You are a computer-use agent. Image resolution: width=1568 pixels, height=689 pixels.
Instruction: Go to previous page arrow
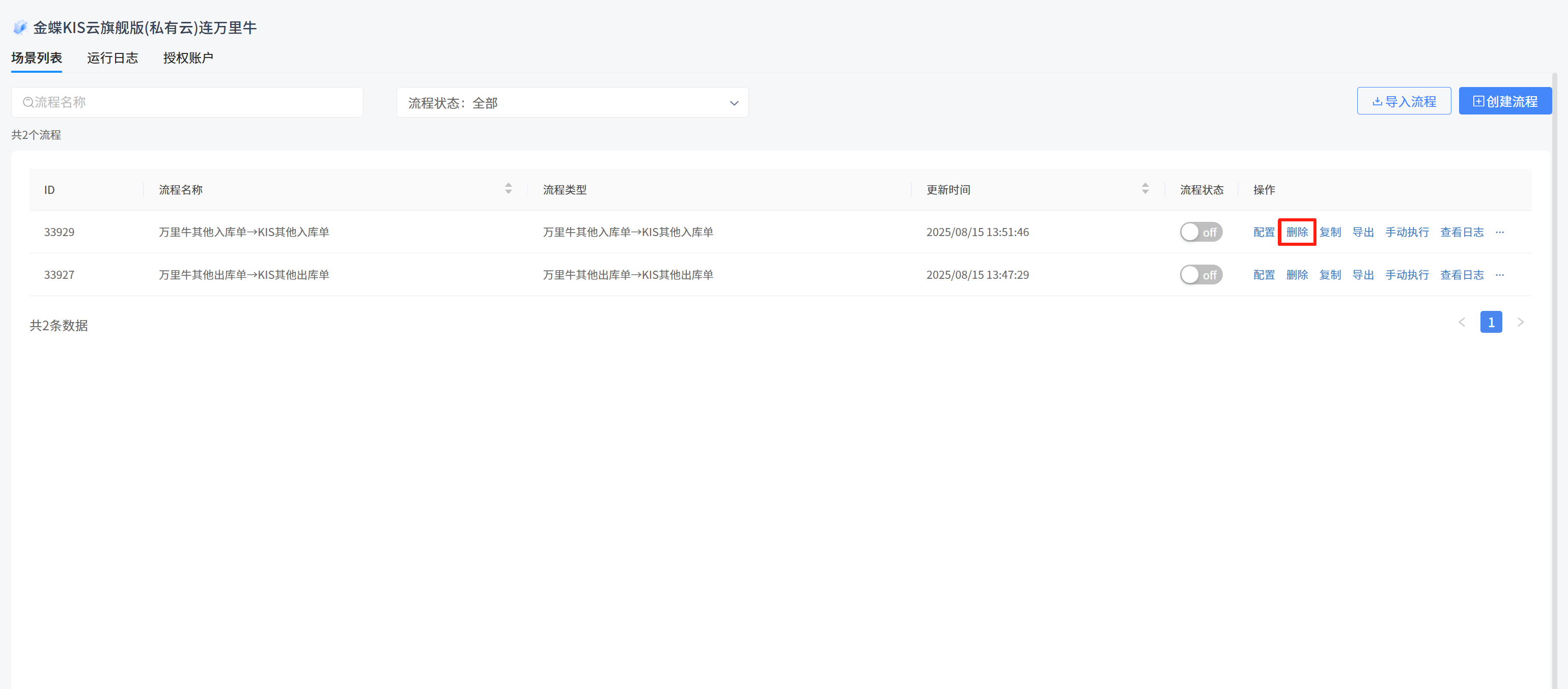click(x=1462, y=322)
